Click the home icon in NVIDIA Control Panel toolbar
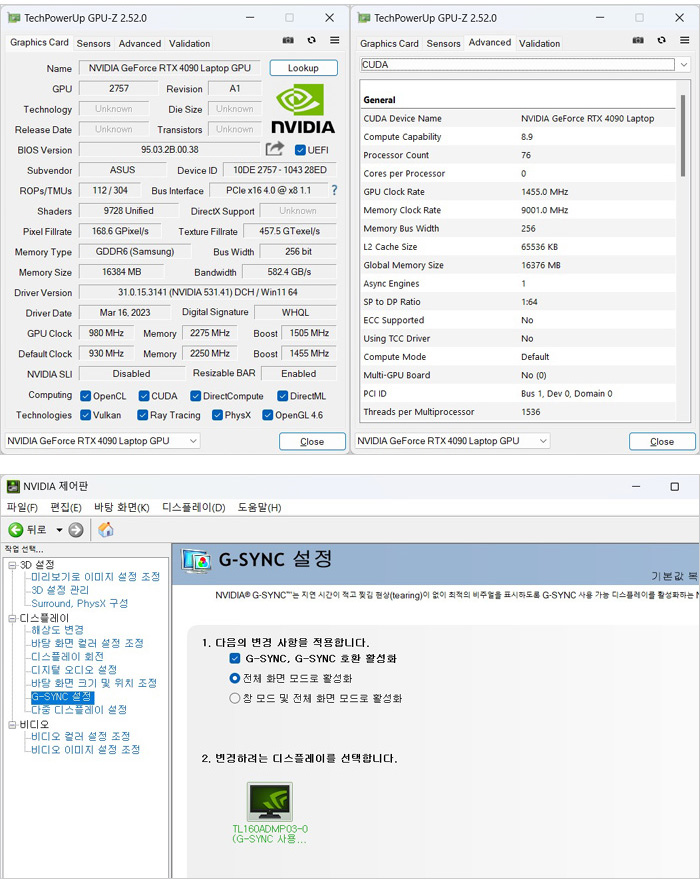The image size is (700, 883). click(x=105, y=529)
